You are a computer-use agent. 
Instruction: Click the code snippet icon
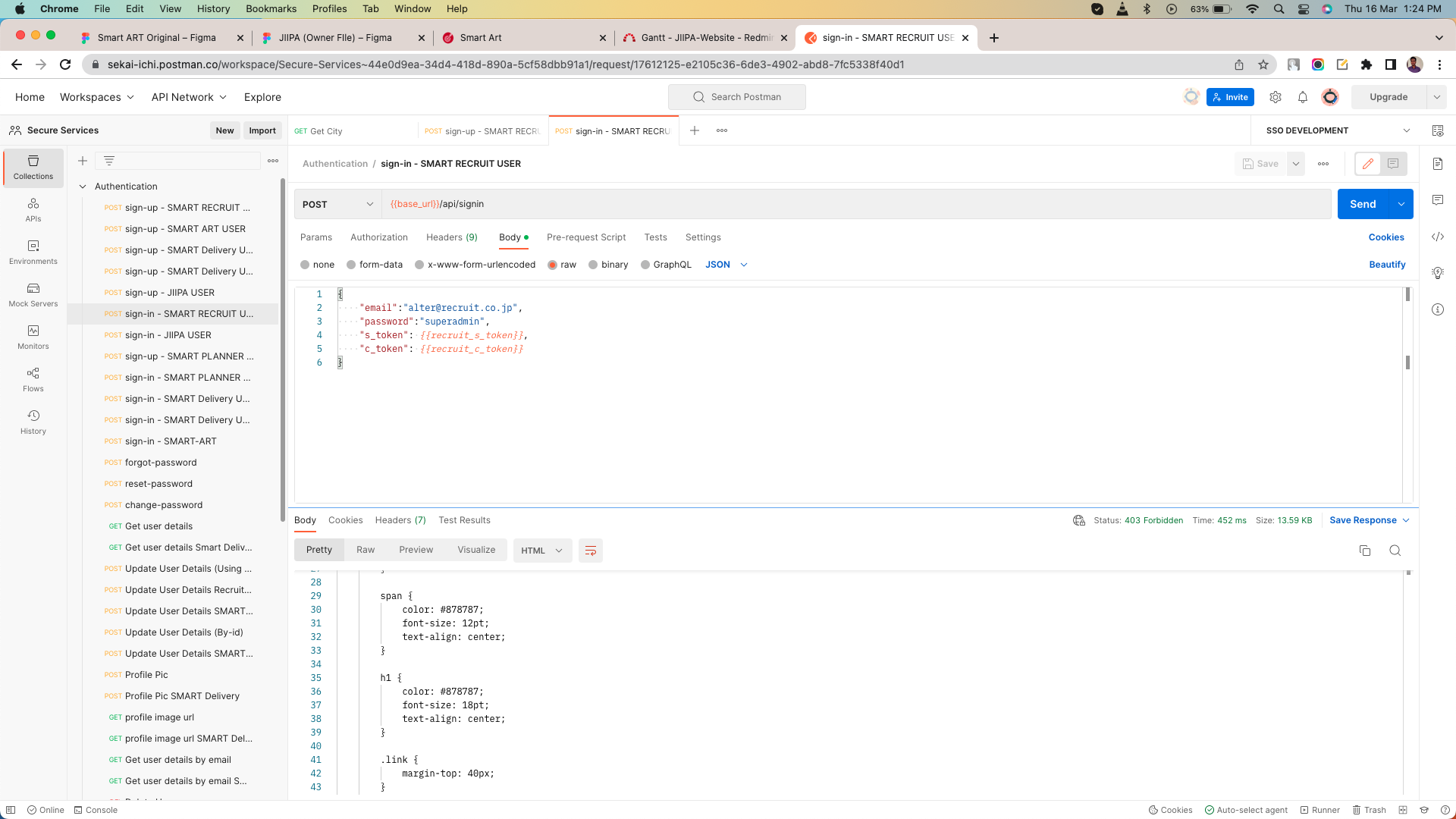point(1438,237)
